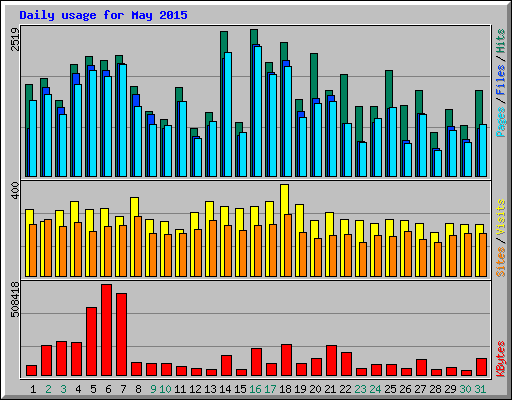
Task: Click day 16 axis label
Action: [x=255, y=389]
